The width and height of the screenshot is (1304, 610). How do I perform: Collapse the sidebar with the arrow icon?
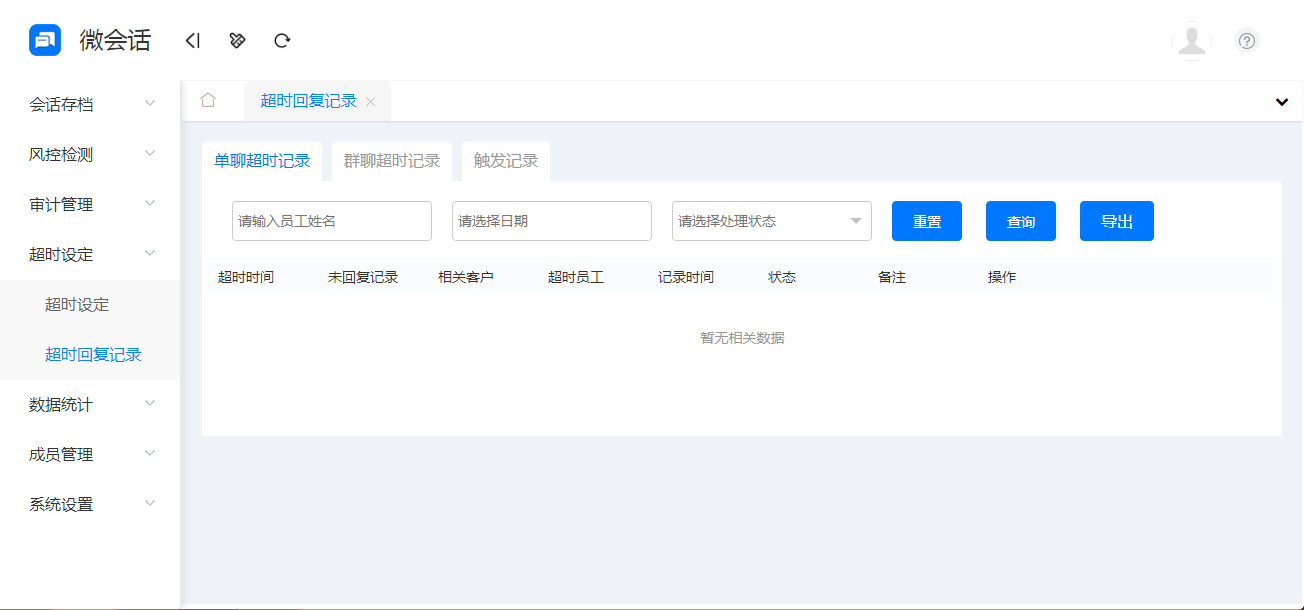coord(191,40)
